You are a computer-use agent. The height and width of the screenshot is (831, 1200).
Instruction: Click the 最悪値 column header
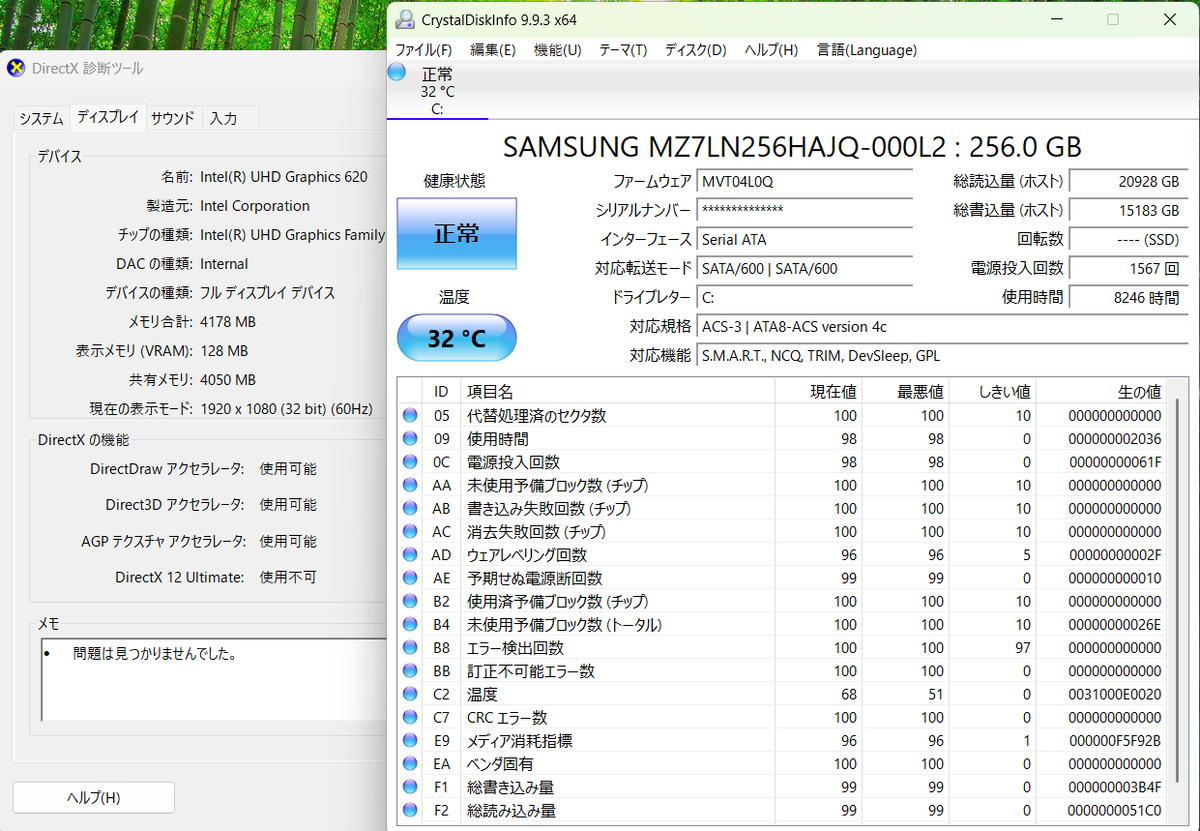tap(906, 391)
